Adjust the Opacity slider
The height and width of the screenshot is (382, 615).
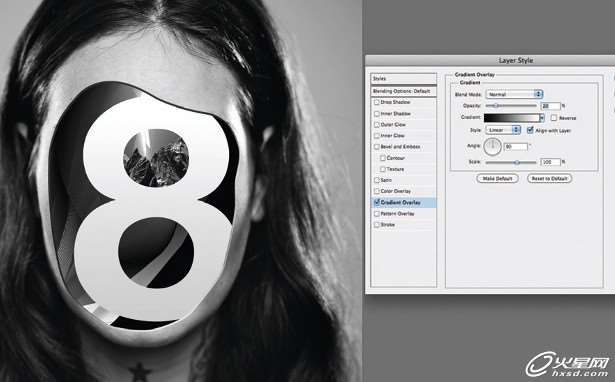click(x=495, y=106)
